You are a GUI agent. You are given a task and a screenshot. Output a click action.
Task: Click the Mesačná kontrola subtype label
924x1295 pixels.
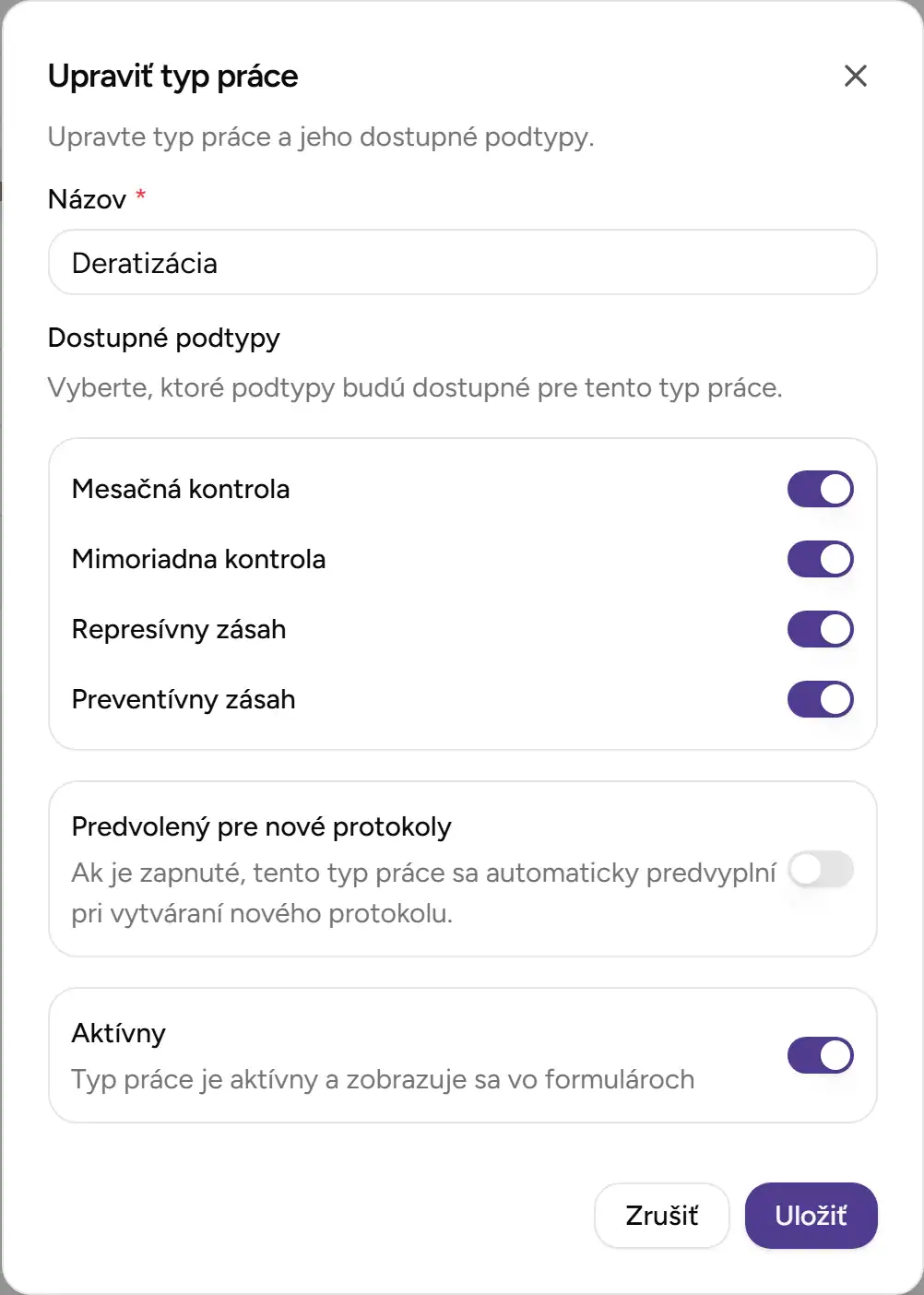[182, 488]
